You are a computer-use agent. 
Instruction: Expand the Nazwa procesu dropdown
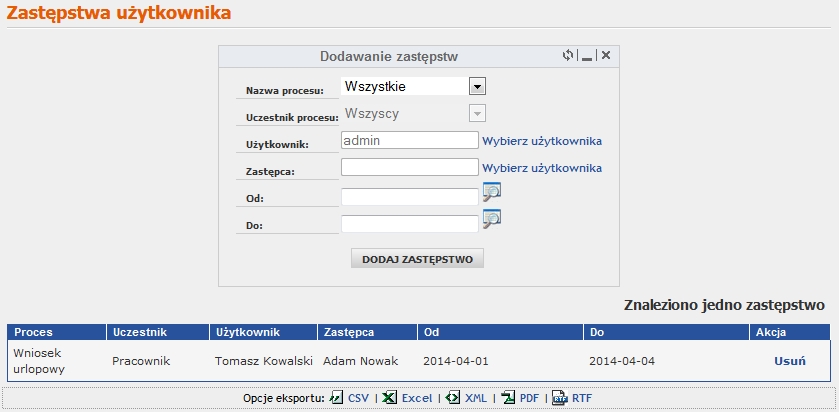click(x=477, y=86)
